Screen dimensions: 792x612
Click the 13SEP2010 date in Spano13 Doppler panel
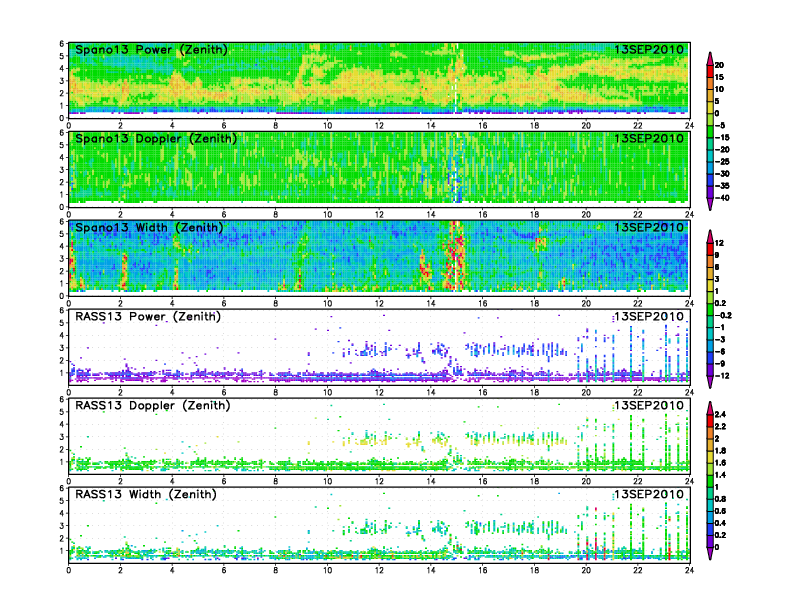pyautogui.click(x=649, y=138)
